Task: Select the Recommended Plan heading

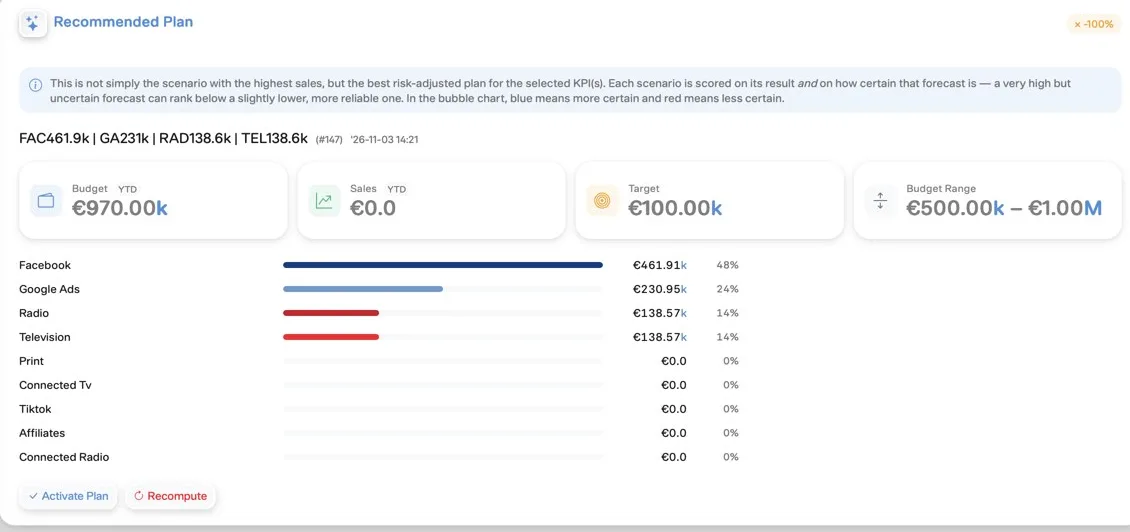Action: (x=123, y=22)
